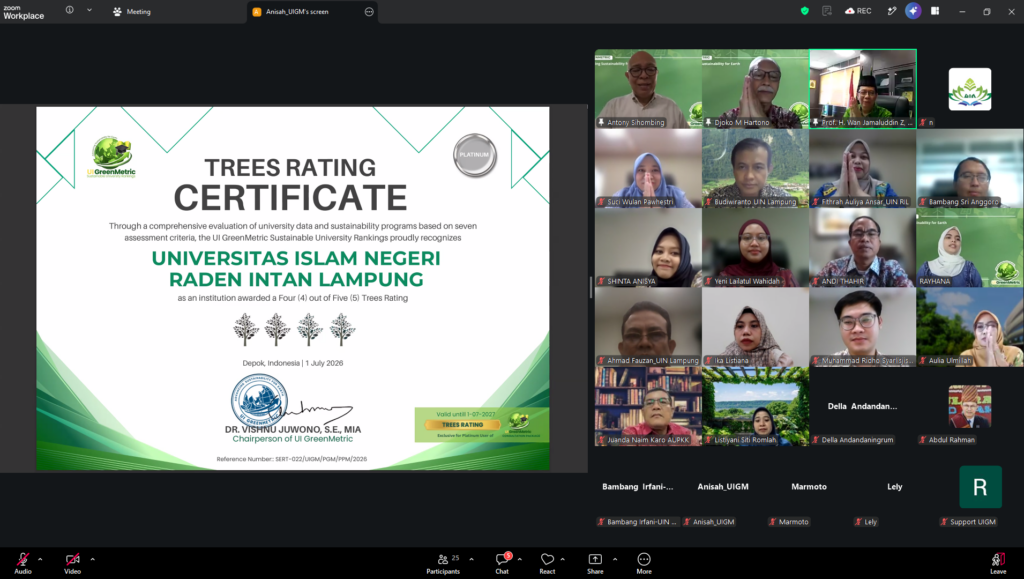Click the meeting info icon
Screen dimensions: 1024x579
pyautogui.click(x=69, y=10)
